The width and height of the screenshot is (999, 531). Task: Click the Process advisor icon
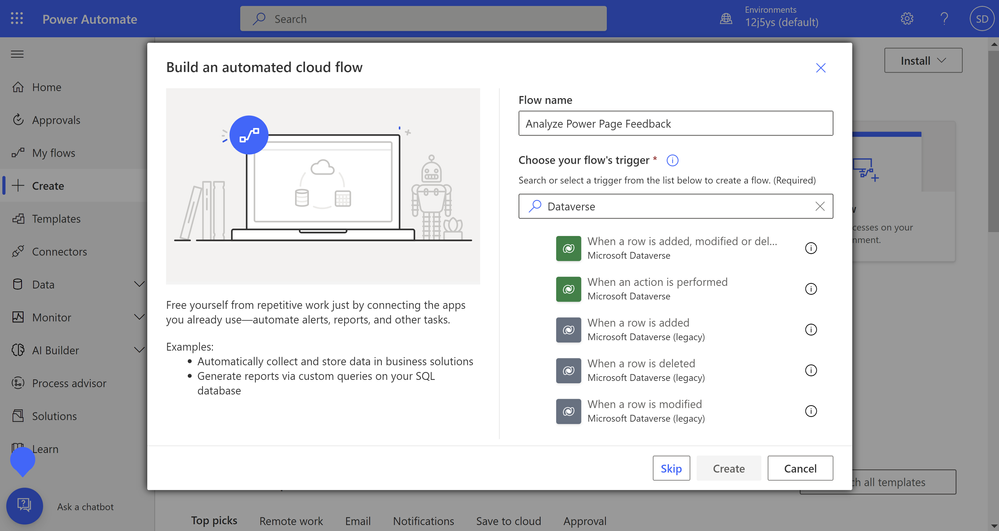[18, 383]
